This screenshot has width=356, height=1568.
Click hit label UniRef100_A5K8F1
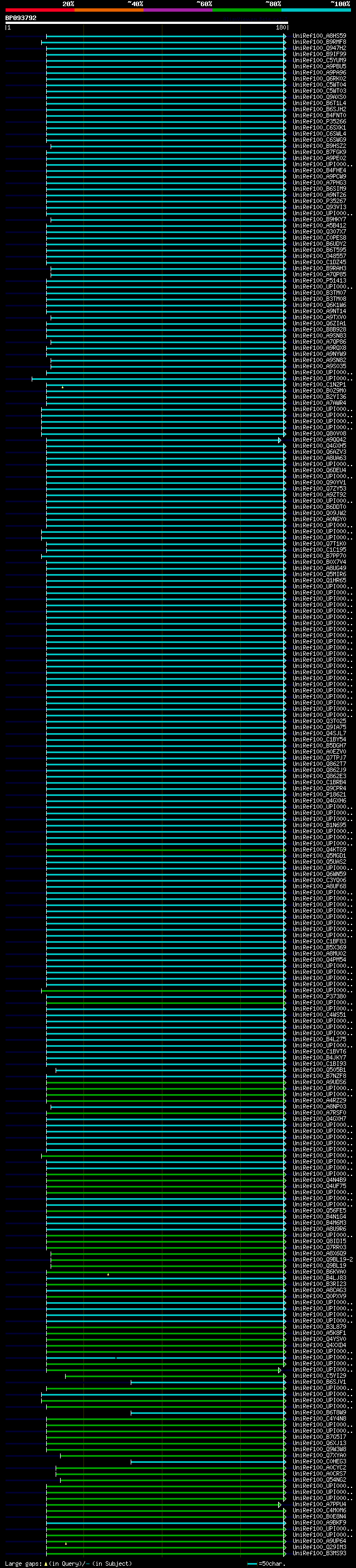(319, 1332)
